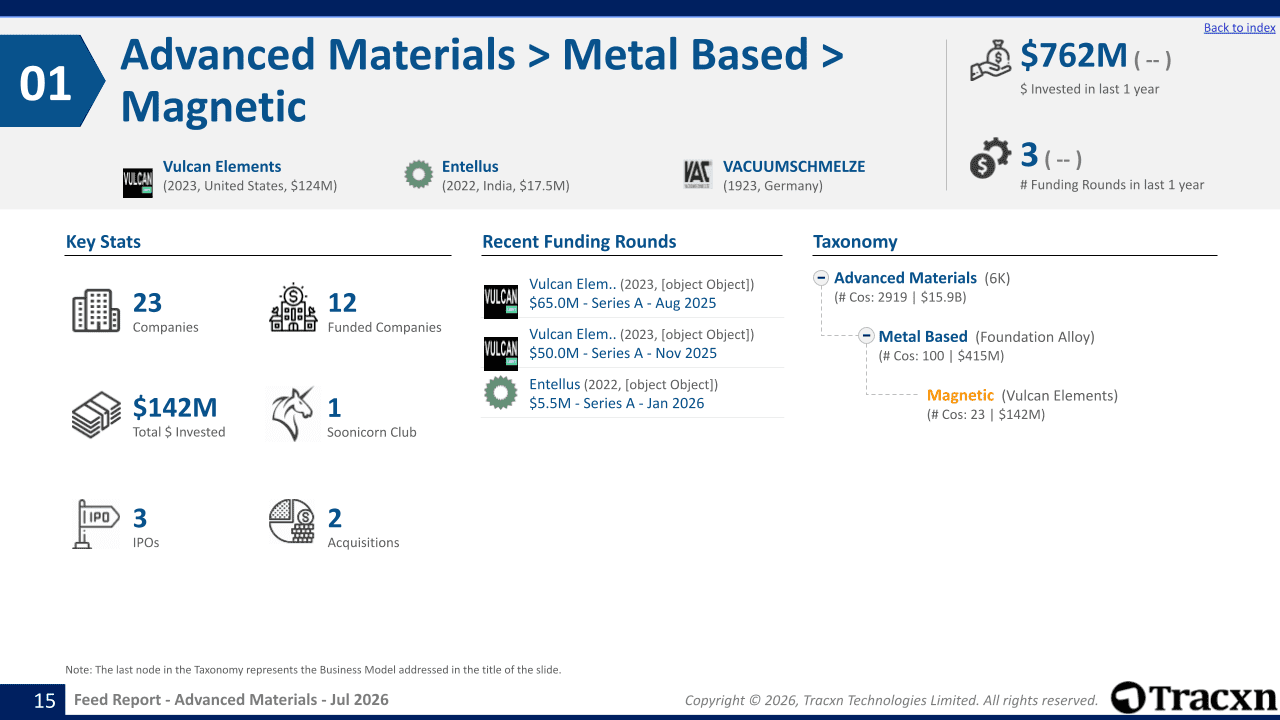This screenshot has height=720, width=1280.
Task: Open the Back to index link
Action: [1240, 28]
